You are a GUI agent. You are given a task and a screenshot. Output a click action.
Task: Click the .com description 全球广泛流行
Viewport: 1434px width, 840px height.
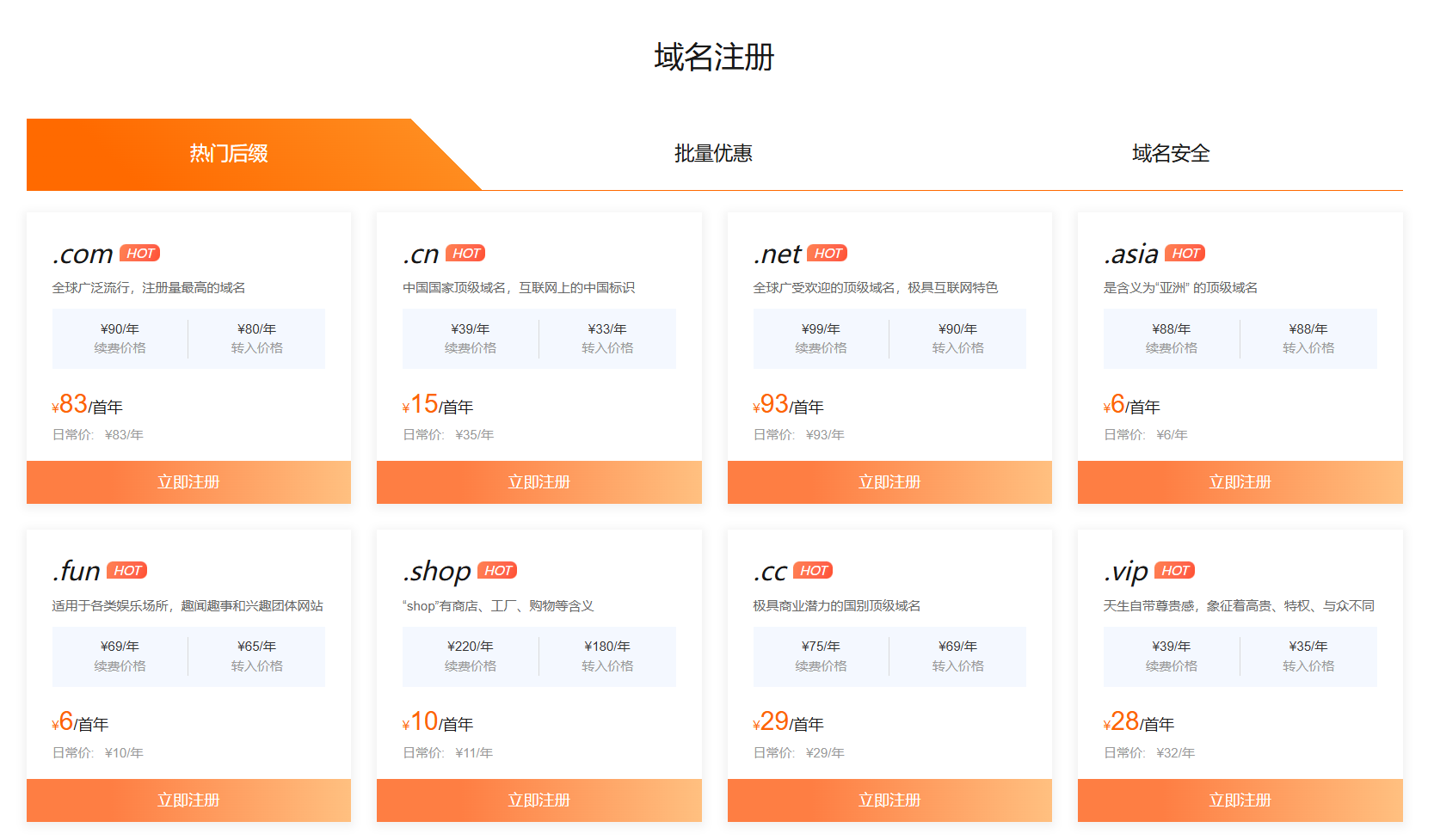click(149, 288)
